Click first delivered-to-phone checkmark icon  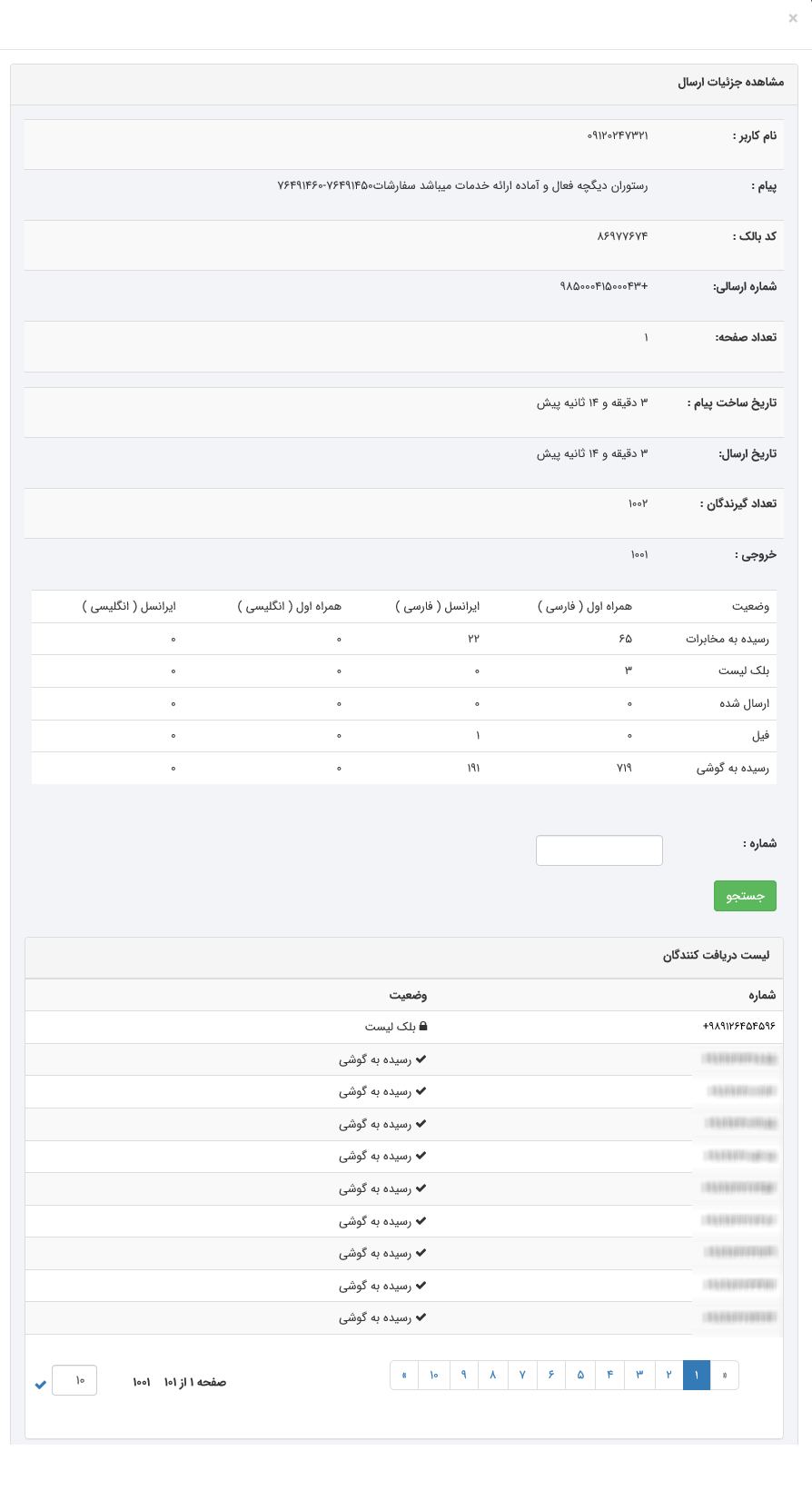421,1059
